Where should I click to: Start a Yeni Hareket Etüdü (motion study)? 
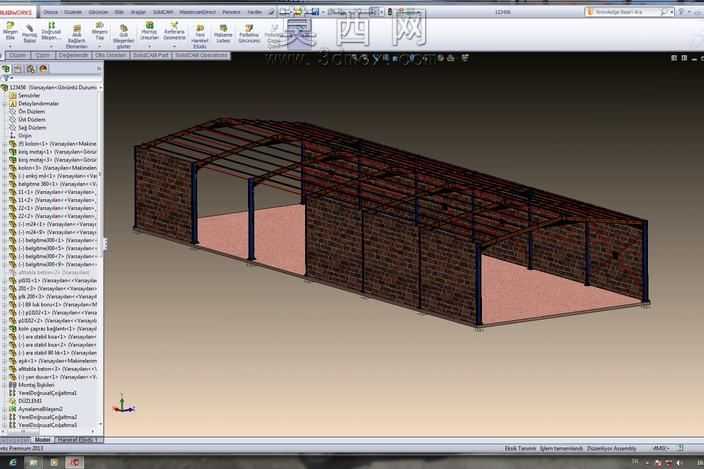point(200,37)
